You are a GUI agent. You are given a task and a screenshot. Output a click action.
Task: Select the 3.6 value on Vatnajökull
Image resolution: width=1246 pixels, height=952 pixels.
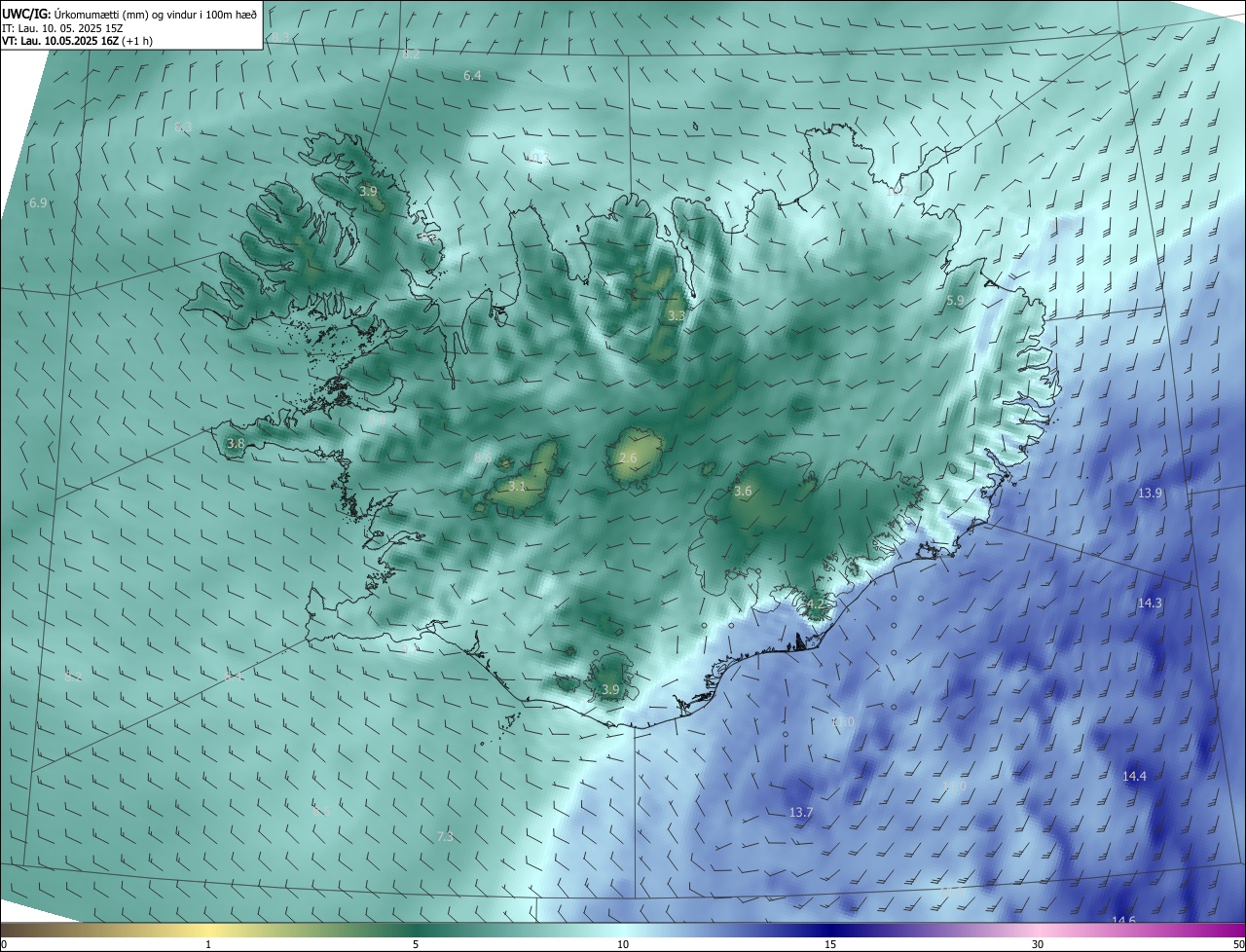point(743,492)
